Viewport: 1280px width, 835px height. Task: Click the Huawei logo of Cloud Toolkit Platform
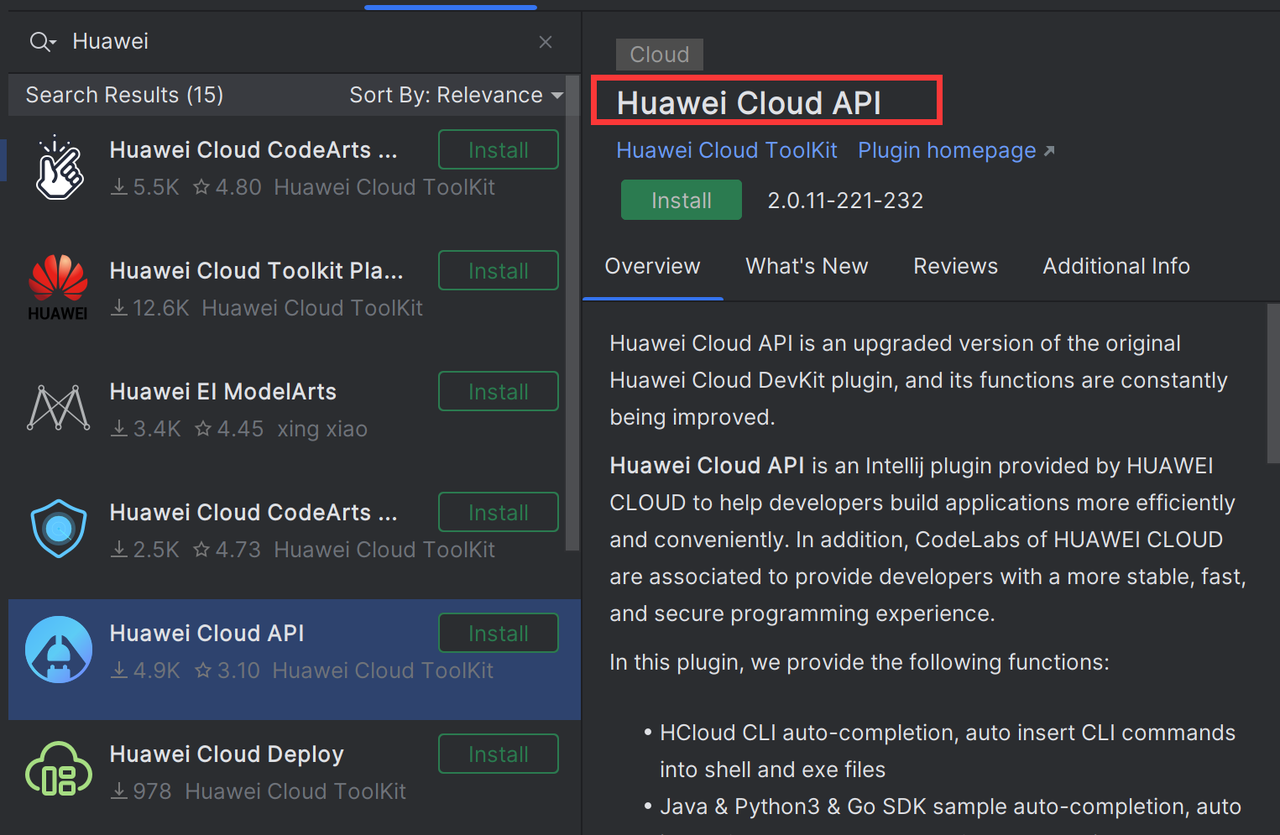point(58,287)
